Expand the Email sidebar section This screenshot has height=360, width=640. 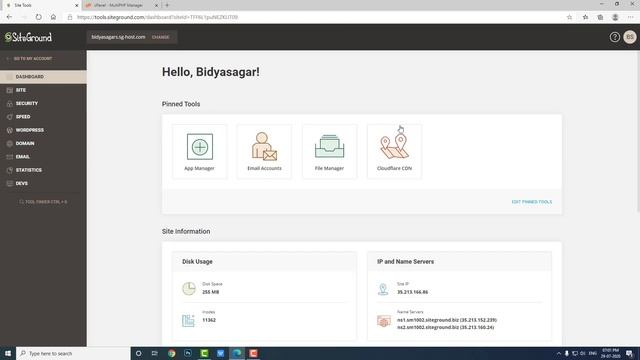pyautogui.click(x=43, y=157)
